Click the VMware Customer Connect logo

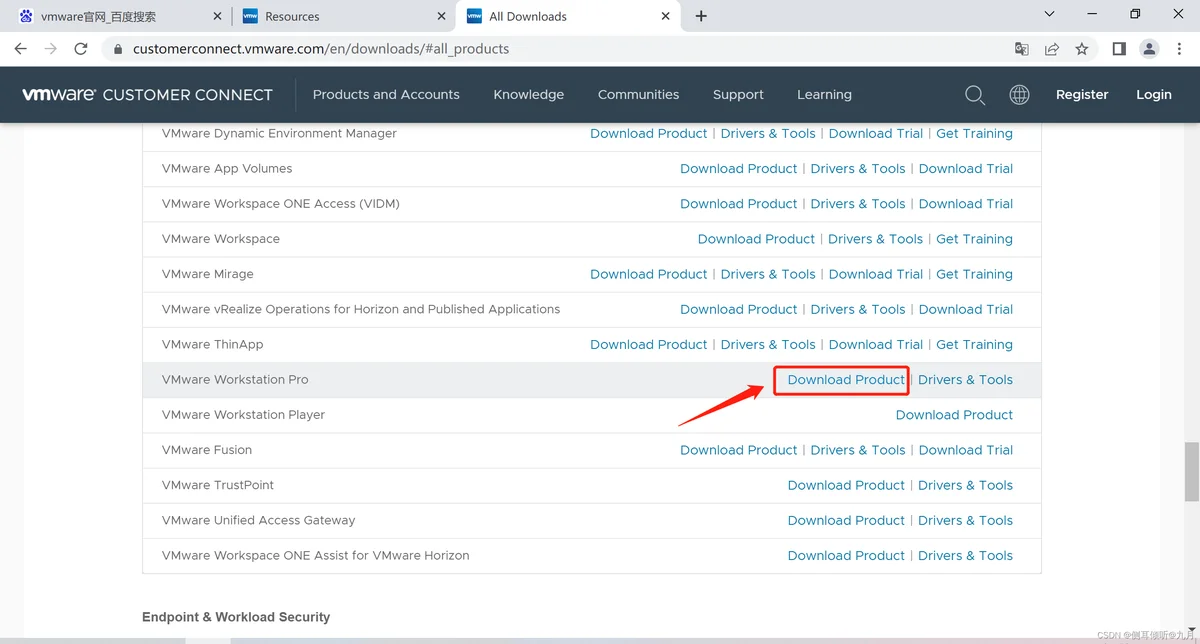click(x=147, y=95)
